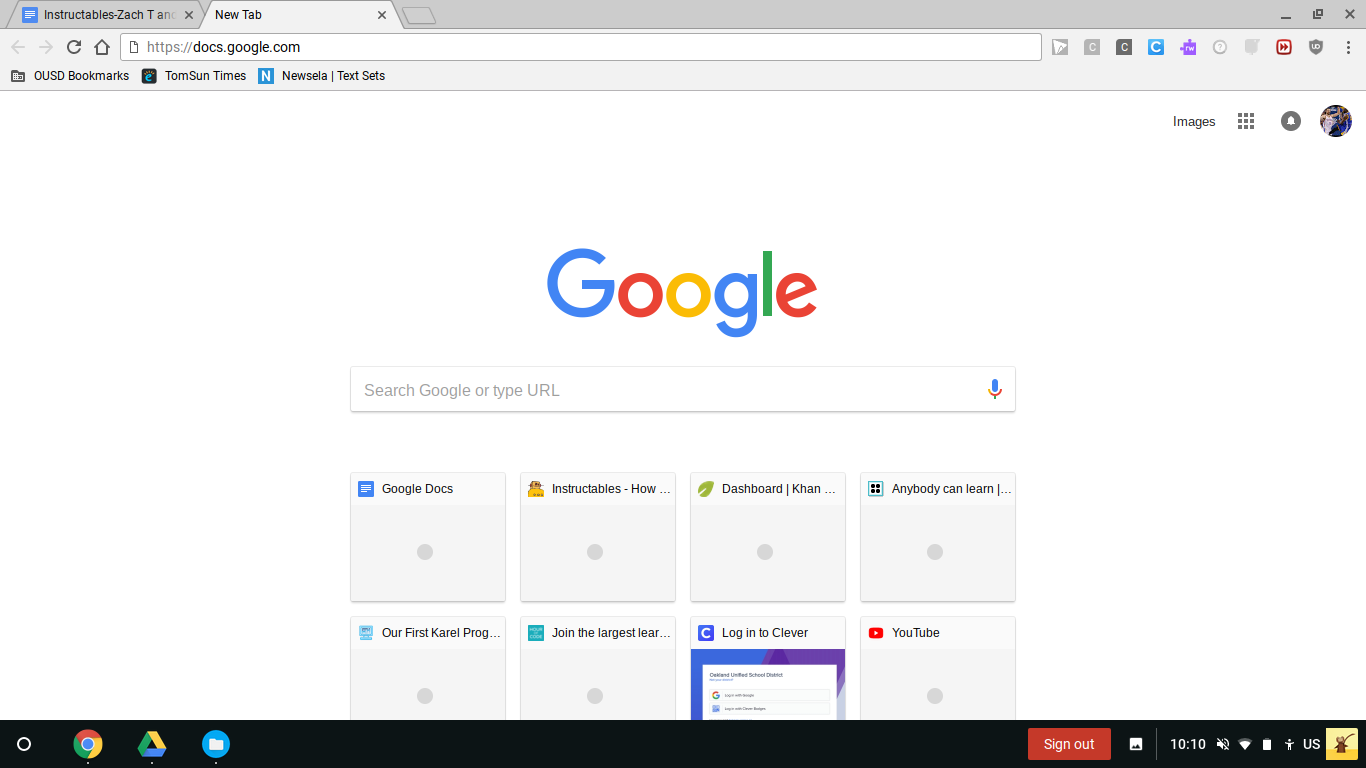The height and width of the screenshot is (768, 1366).
Task: Click the question mark extension icon
Action: coord(1220,47)
